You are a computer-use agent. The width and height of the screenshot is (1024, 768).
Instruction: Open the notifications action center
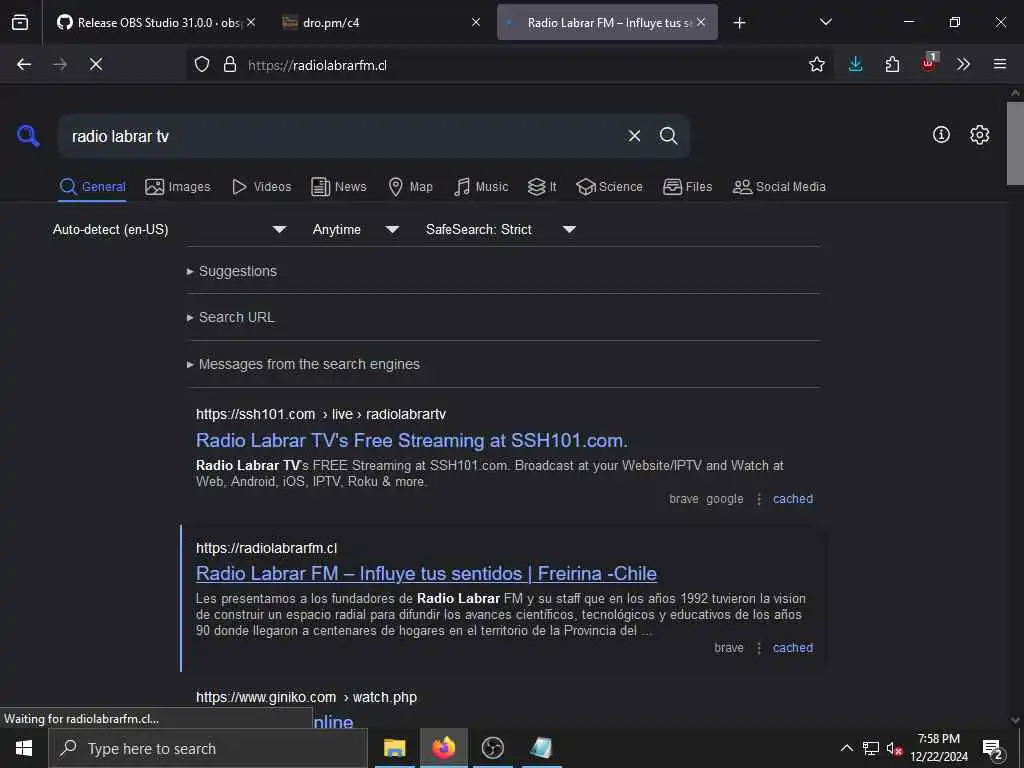point(993,749)
